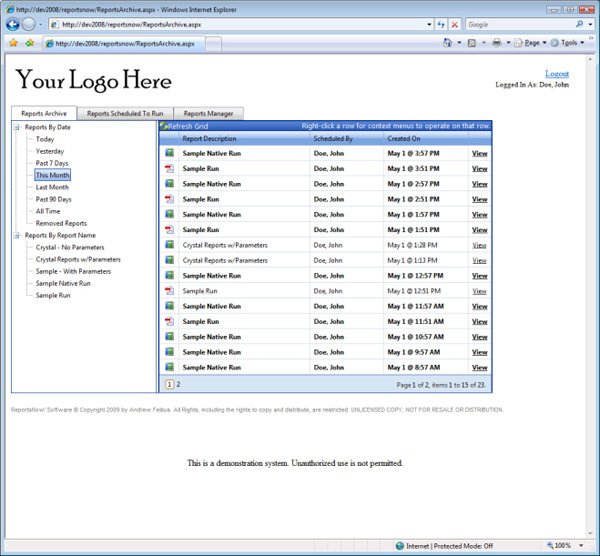Click the Refresh Grid text link

pyautogui.click(x=188, y=126)
